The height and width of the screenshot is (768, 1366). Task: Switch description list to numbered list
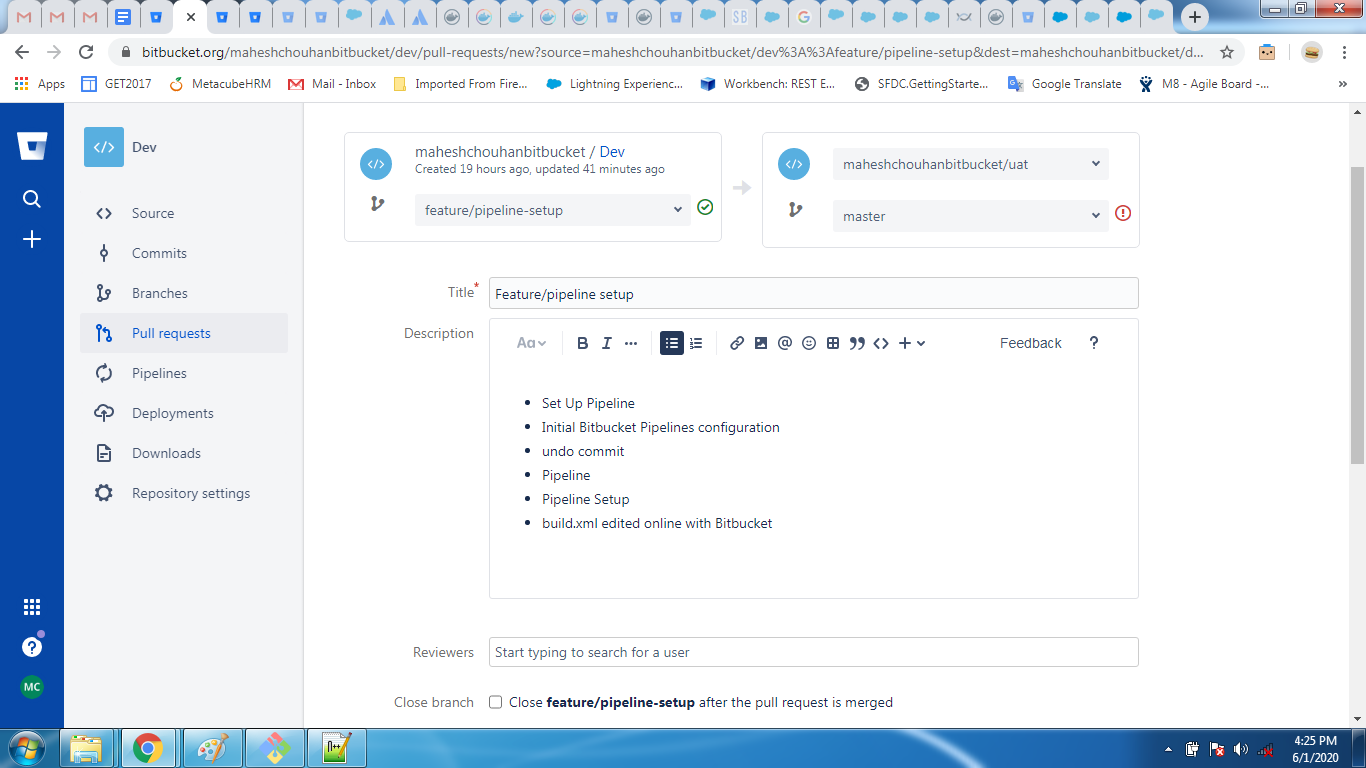click(x=696, y=342)
